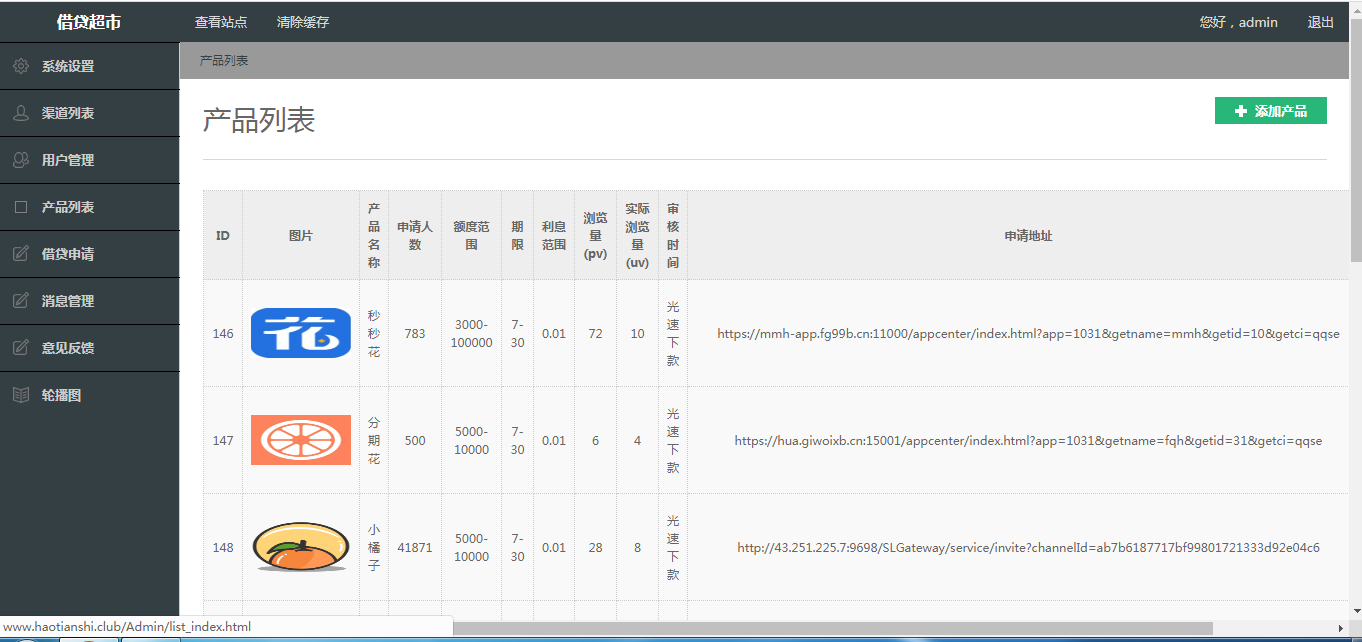Click the 图片 column header
This screenshot has height=642, width=1362.
pos(301,236)
